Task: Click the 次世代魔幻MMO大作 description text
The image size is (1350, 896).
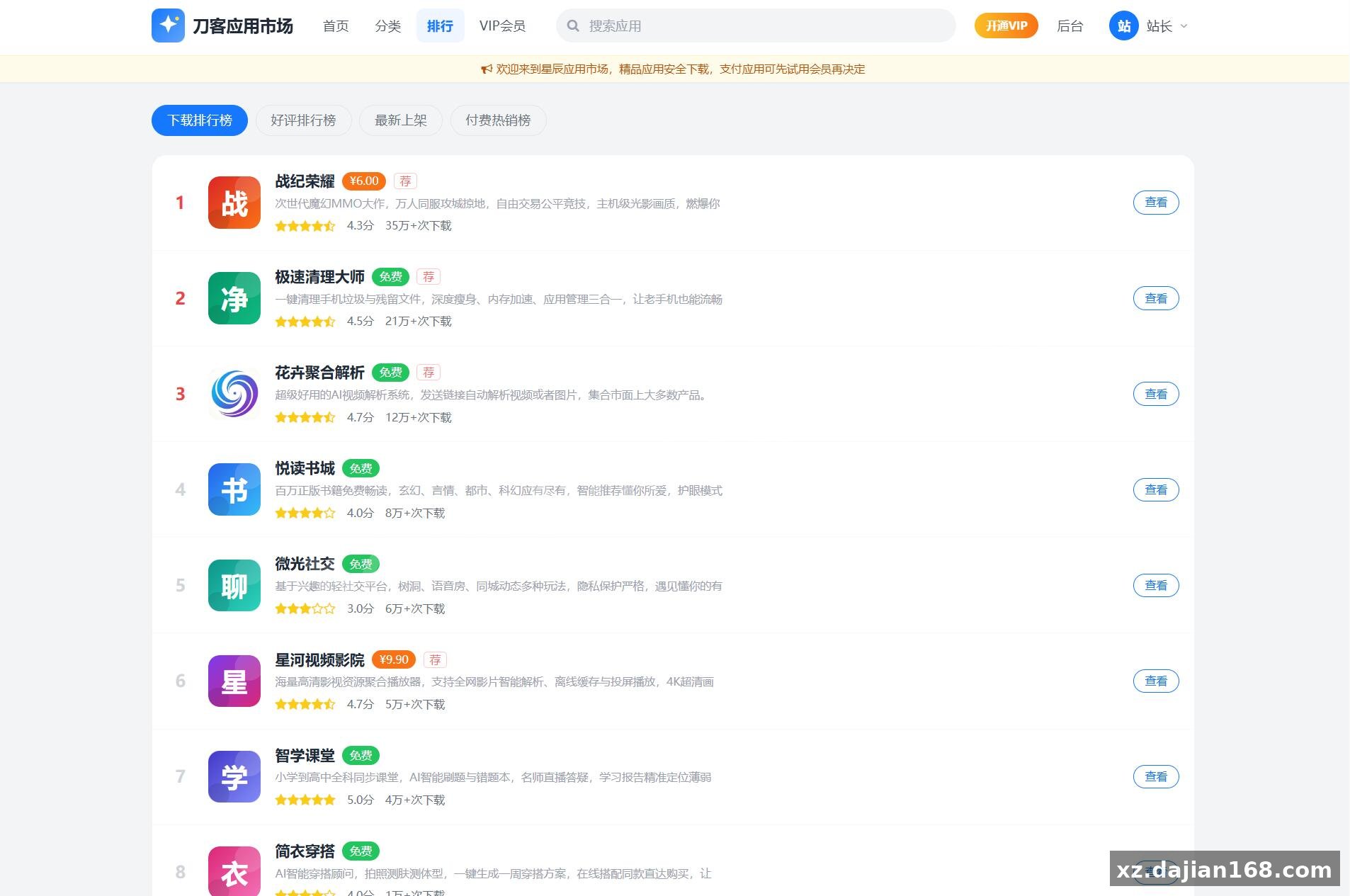Action: pos(497,204)
